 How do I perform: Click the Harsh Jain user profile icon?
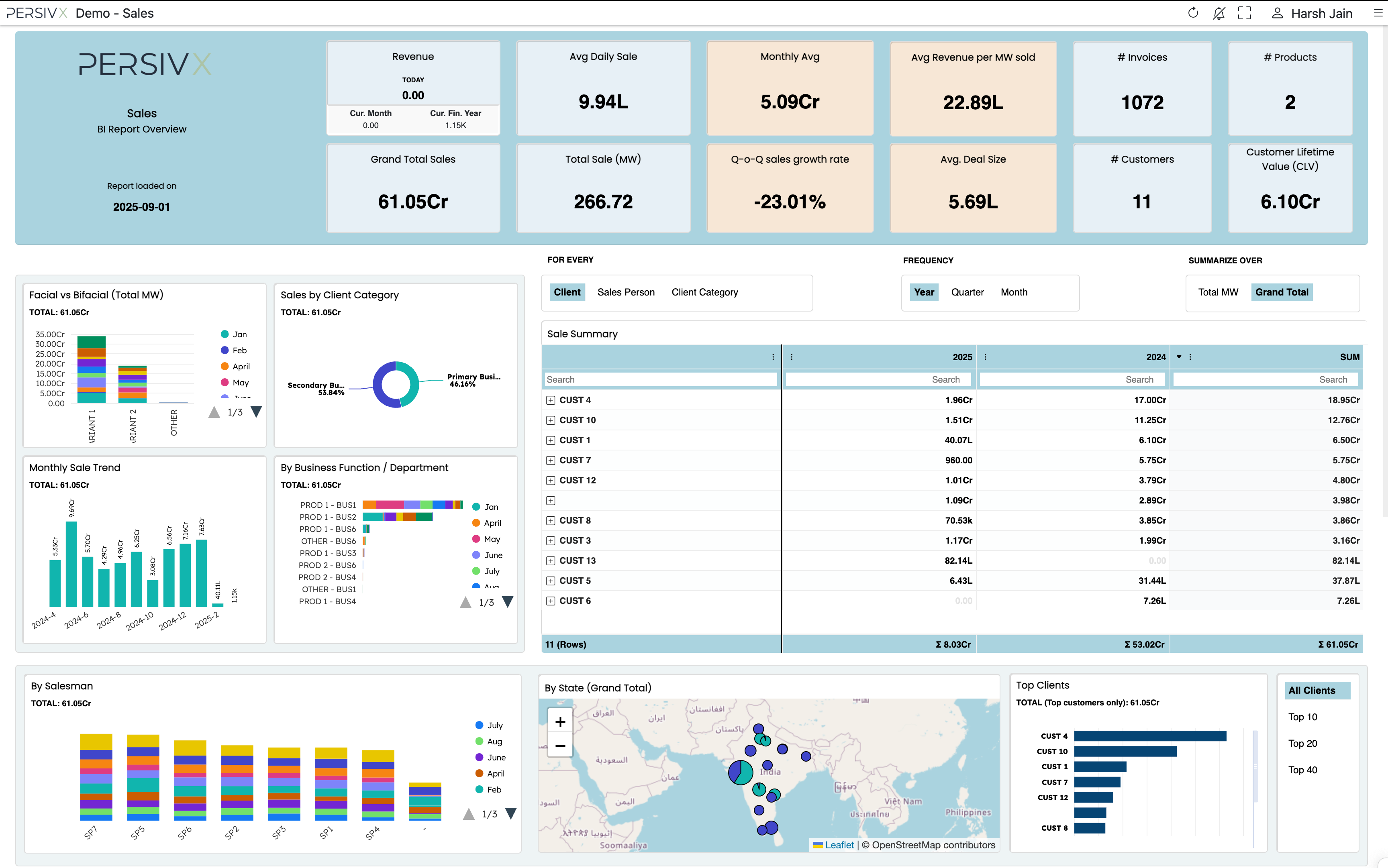coord(1277,13)
